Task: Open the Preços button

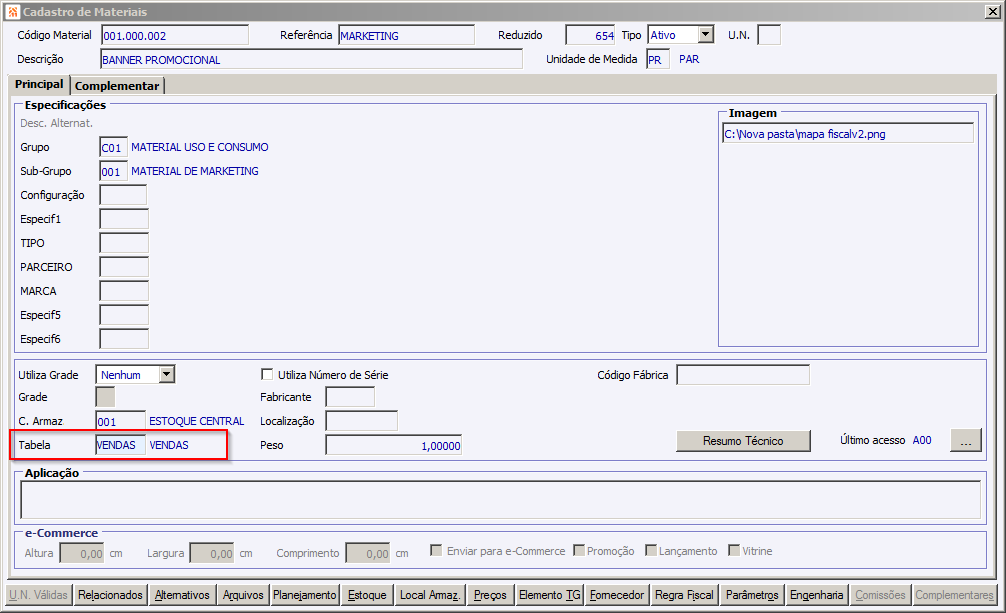Action: [490, 595]
